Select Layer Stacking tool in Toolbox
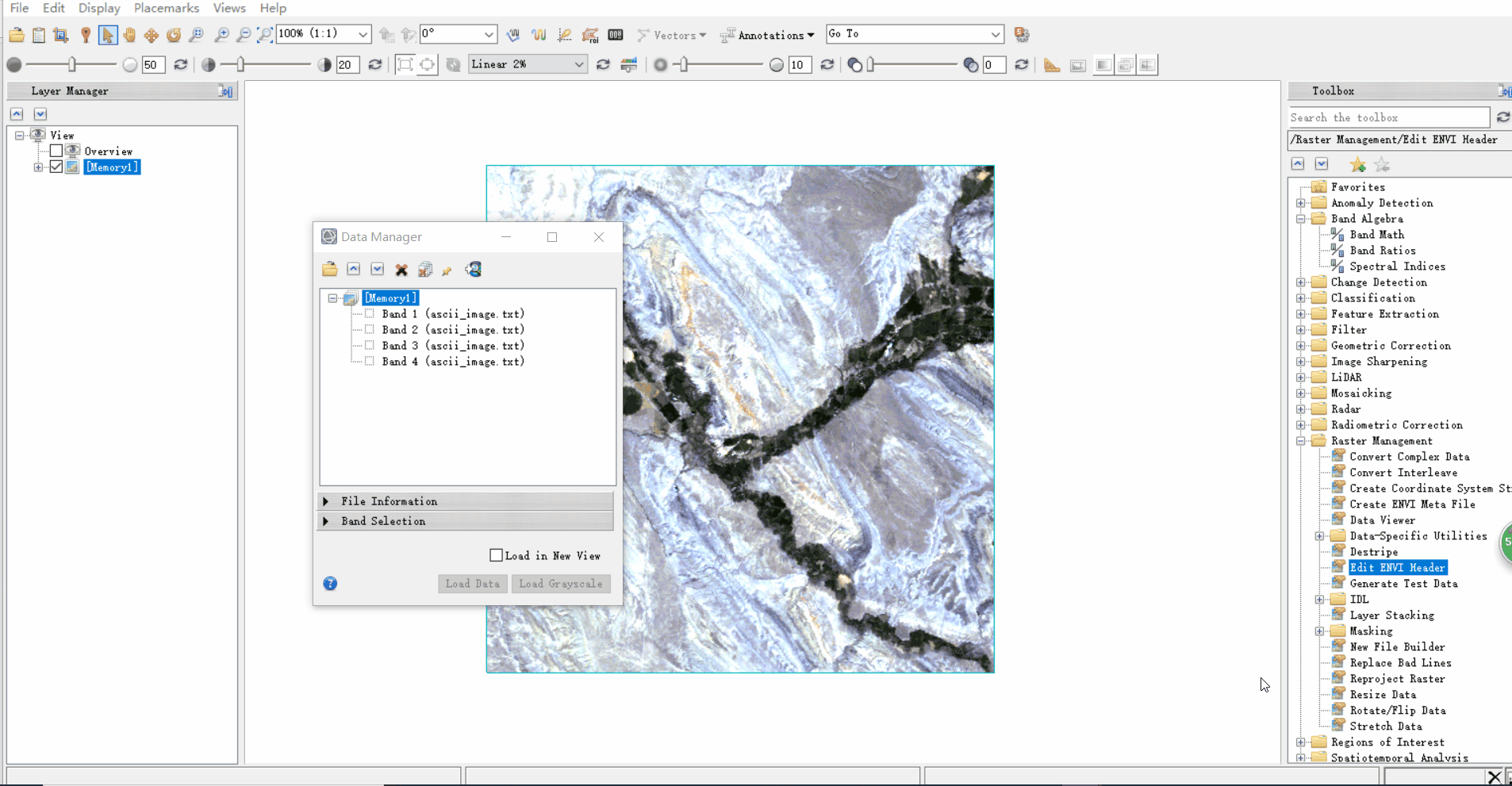The height and width of the screenshot is (786, 1512). point(1392,615)
